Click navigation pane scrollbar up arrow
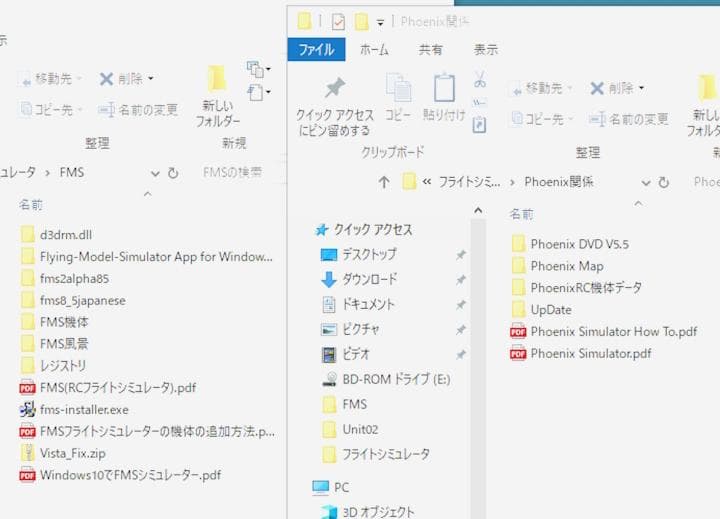The height and width of the screenshot is (519, 720). (x=478, y=211)
